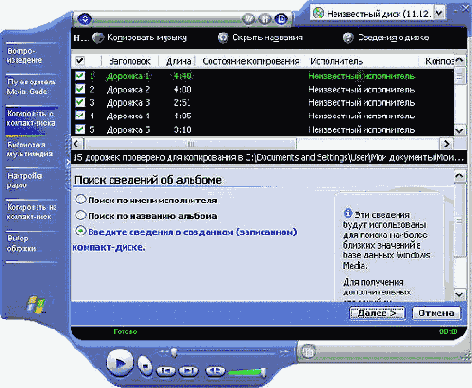Click the fast forward arrow beside seek bar
This screenshot has width=472, height=388.
pyautogui.click(x=284, y=352)
